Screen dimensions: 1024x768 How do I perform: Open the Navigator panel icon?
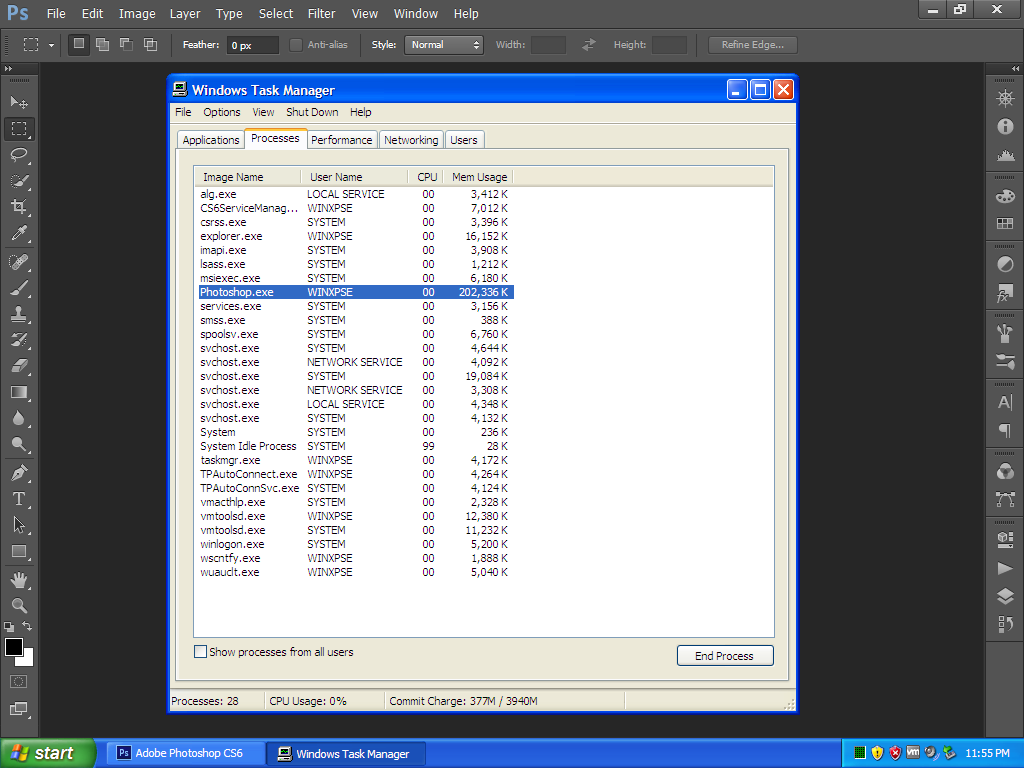pyautogui.click(x=1005, y=99)
